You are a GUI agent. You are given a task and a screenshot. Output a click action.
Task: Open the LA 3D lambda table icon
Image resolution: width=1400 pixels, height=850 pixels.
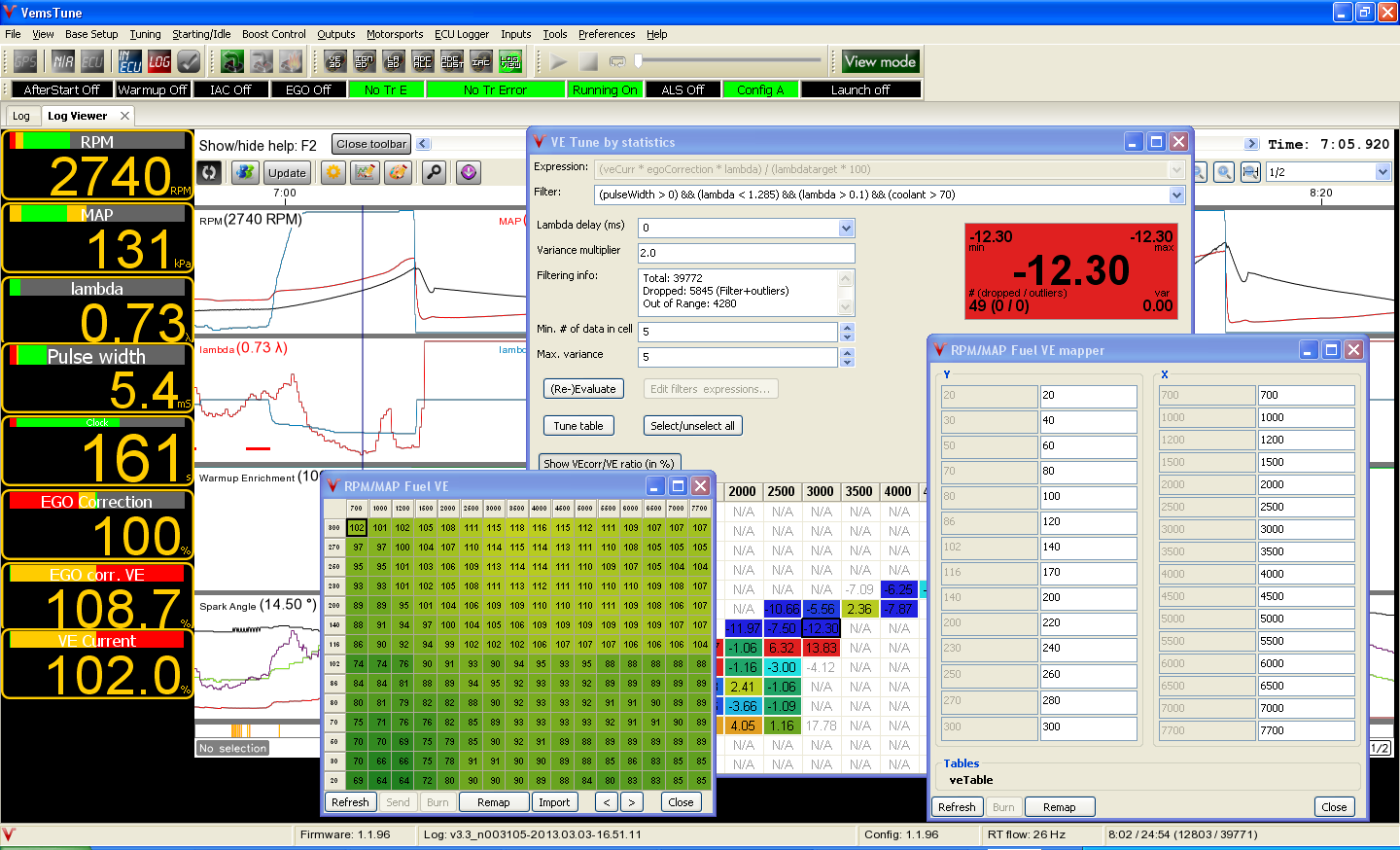(394, 62)
